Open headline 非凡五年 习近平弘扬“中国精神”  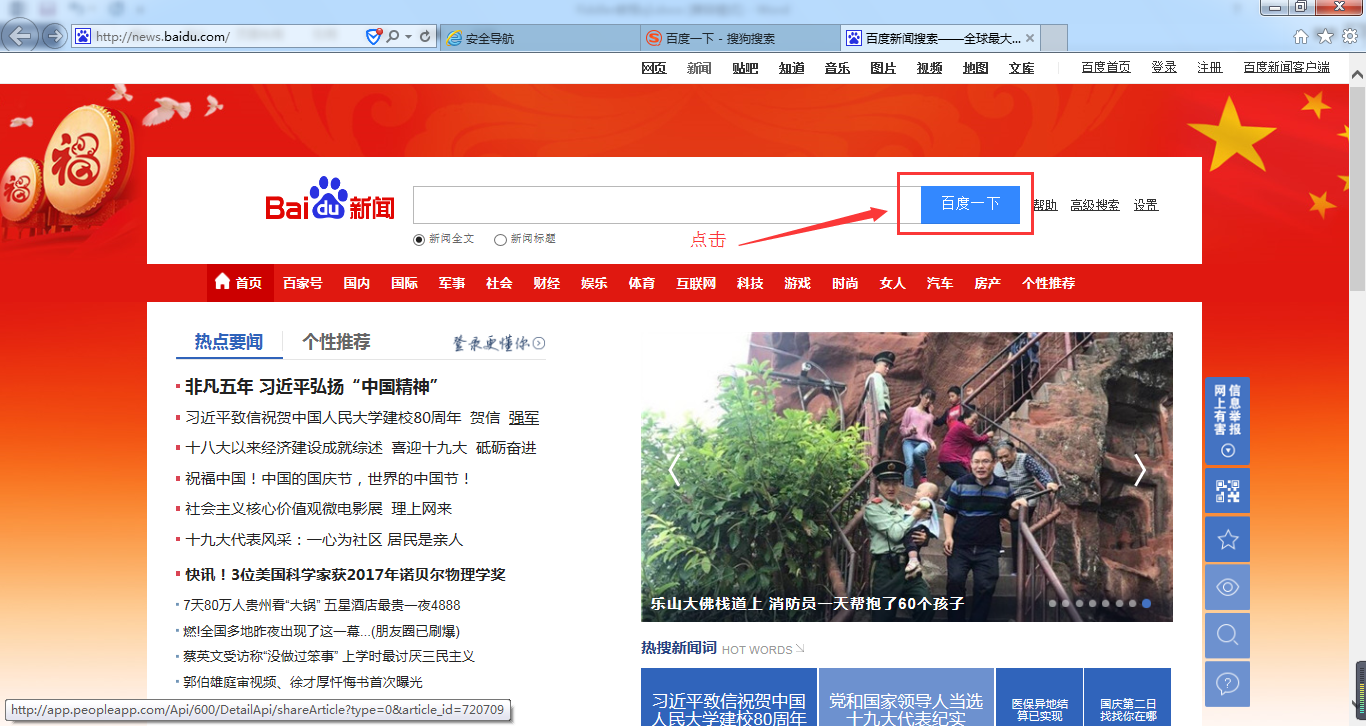(x=313, y=386)
